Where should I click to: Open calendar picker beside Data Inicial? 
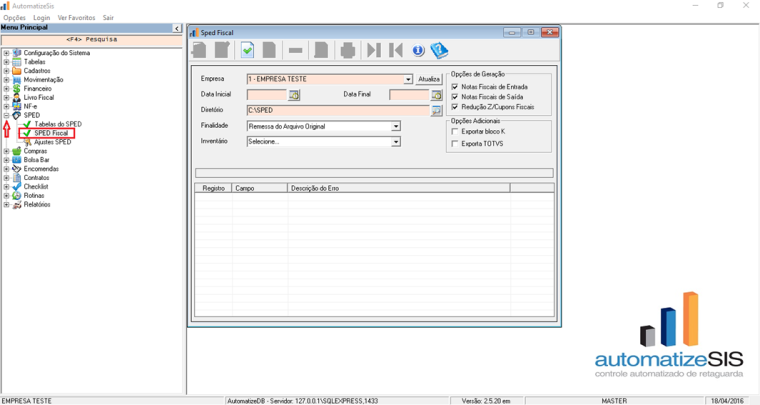point(294,95)
